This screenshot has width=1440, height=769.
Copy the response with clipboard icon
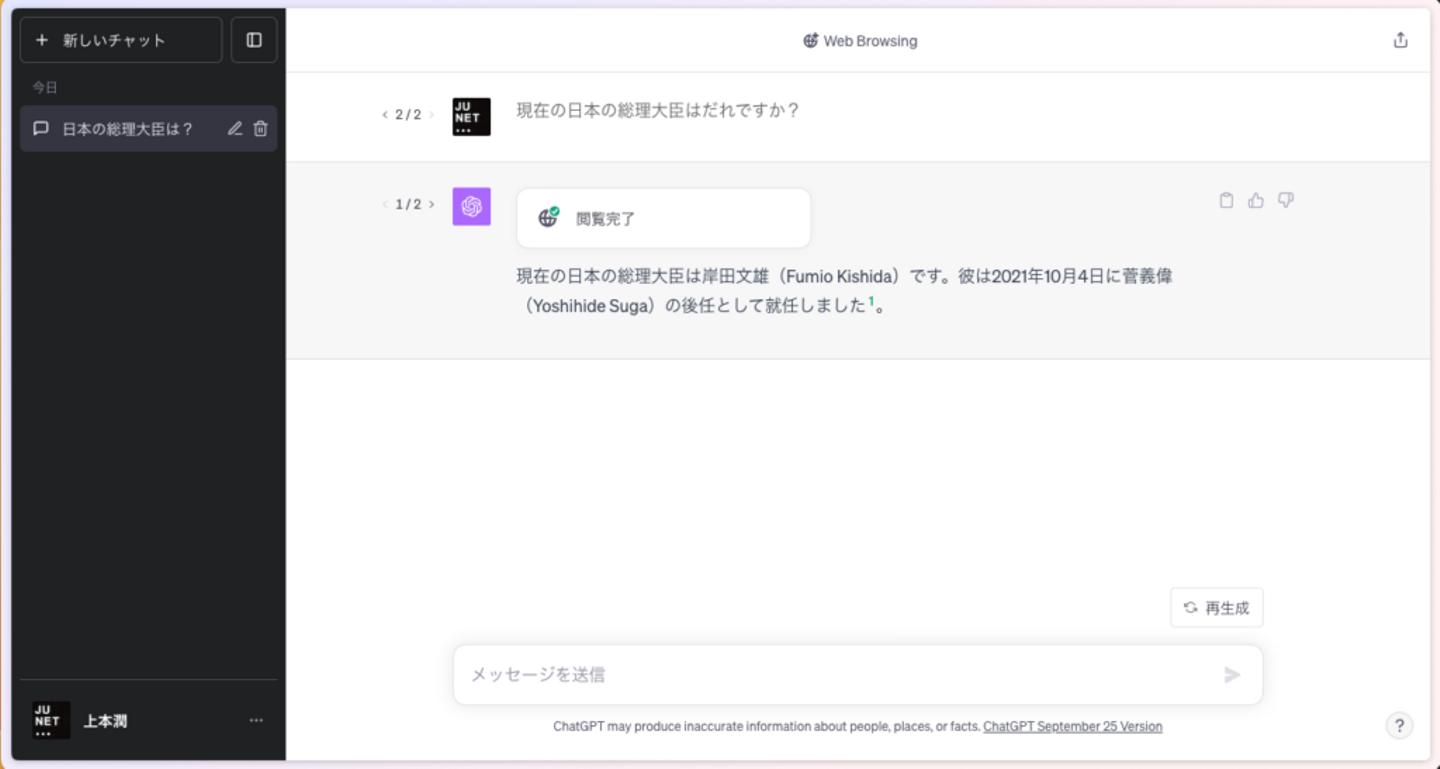(1226, 200)
